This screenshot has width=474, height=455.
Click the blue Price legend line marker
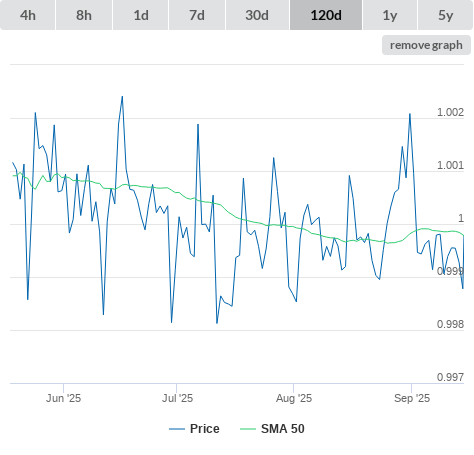click(177, 429)
